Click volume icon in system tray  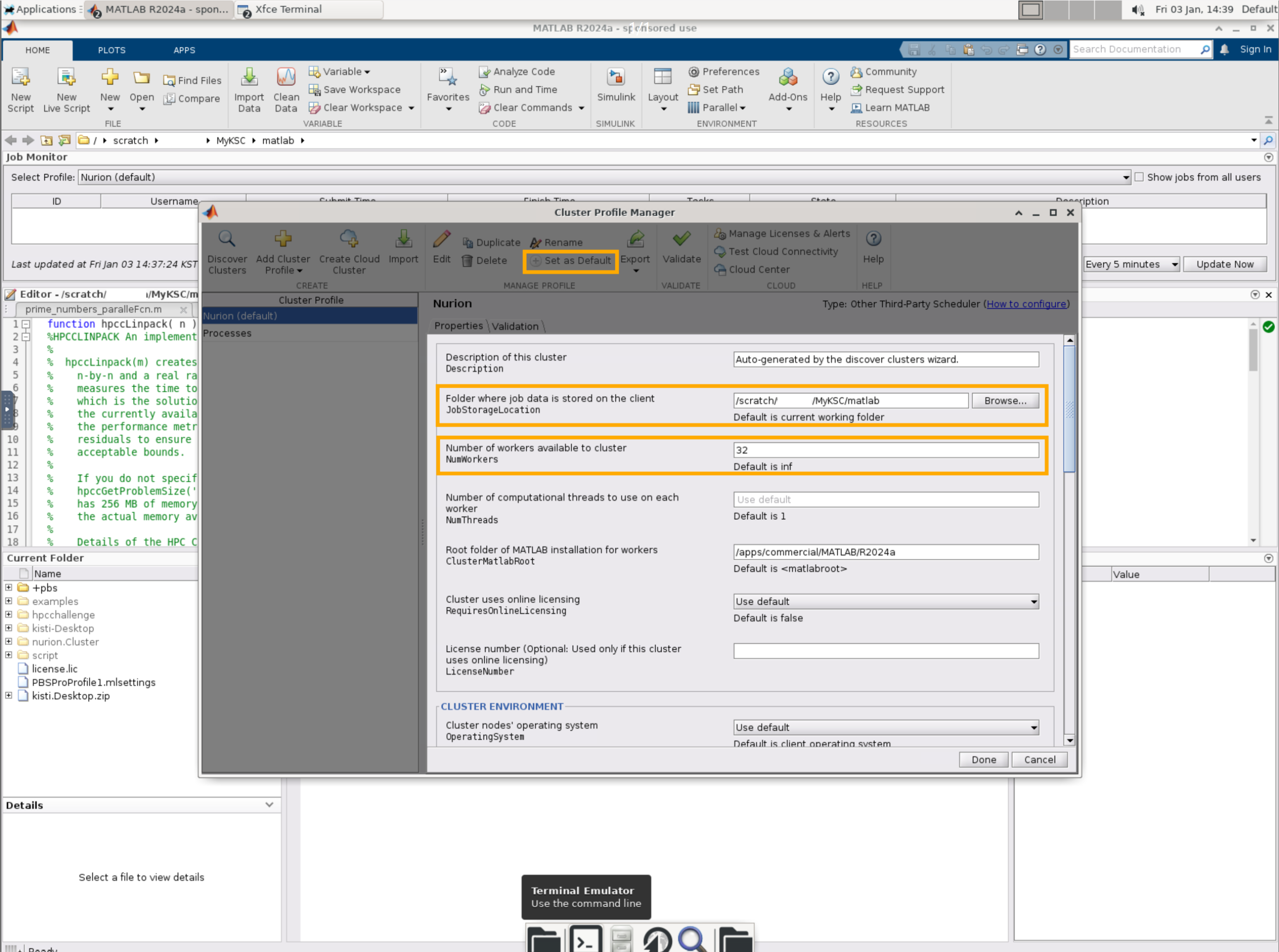1137,9
